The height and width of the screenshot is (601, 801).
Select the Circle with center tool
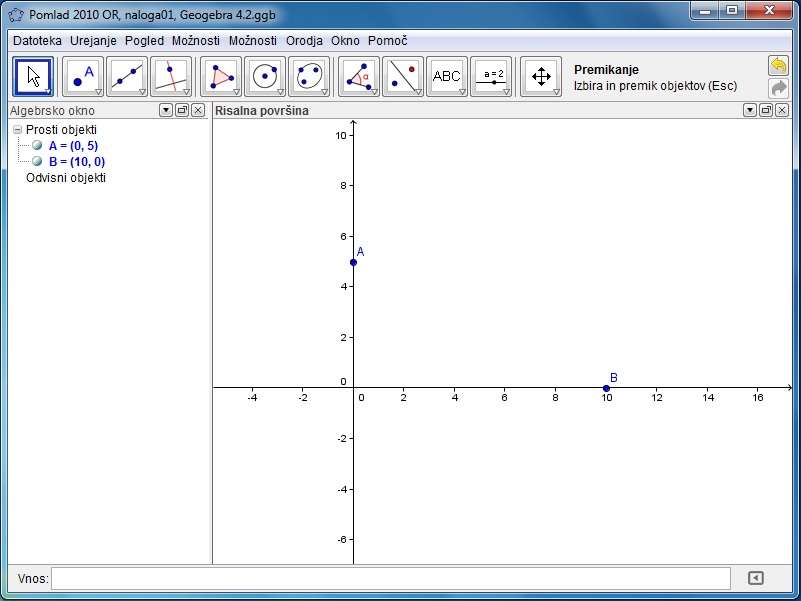(x=265, y=76)
